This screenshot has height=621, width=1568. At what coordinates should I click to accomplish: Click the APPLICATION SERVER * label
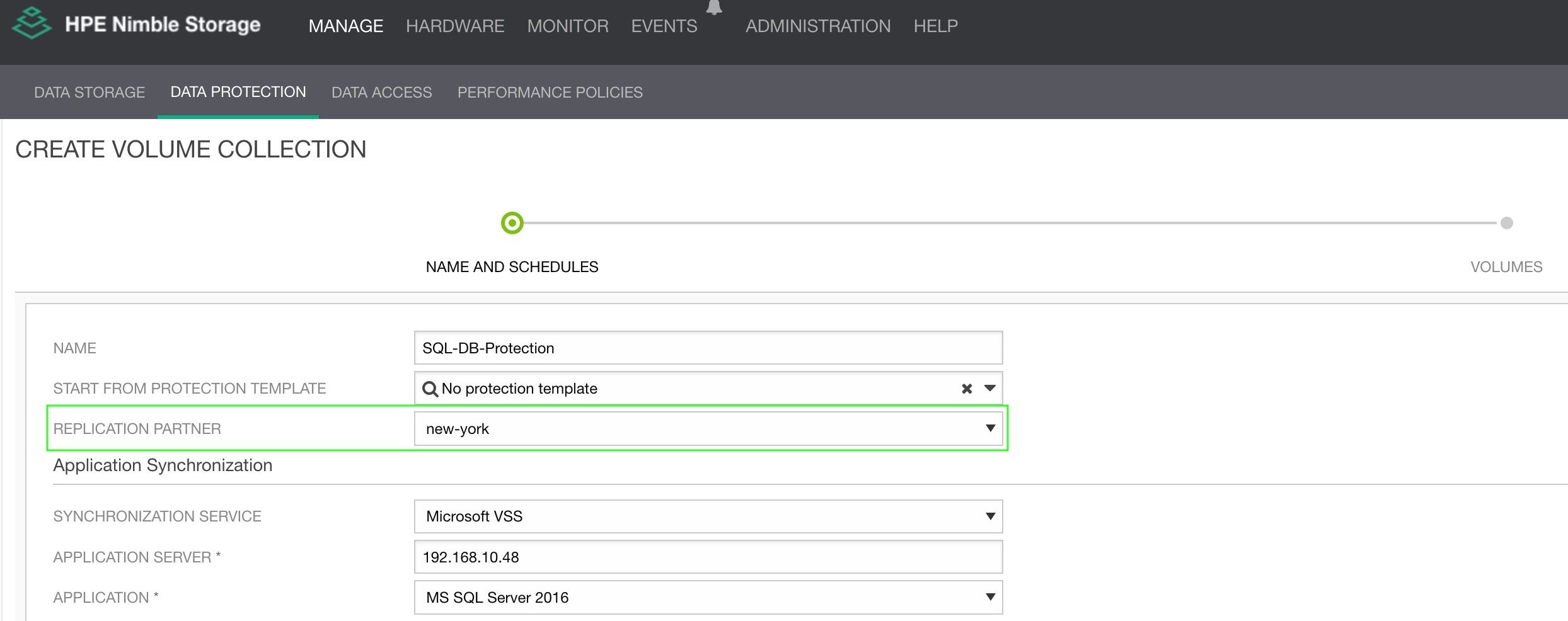[137, 557]
